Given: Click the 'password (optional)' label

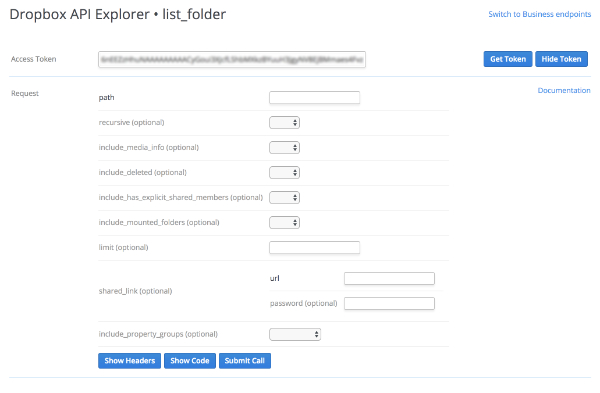Looking at the screenshot, I should pos(303,303).
